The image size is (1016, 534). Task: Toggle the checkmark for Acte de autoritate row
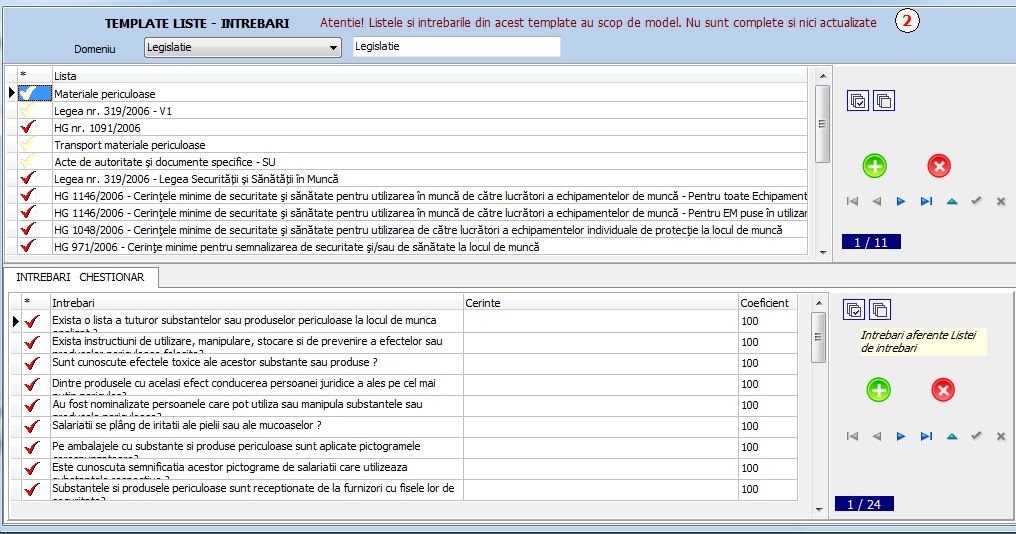28,161
